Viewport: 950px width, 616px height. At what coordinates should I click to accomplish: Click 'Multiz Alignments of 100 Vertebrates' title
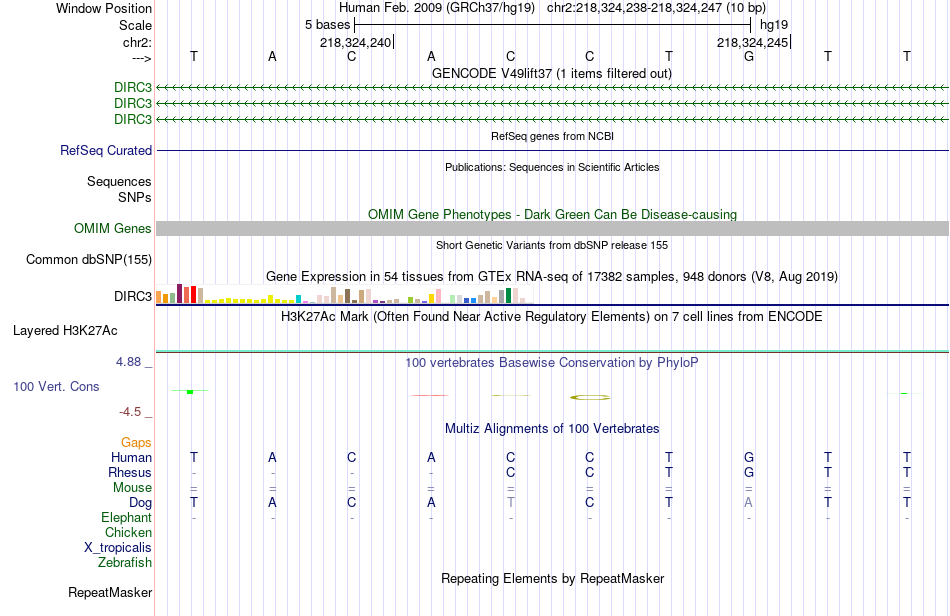552,428
